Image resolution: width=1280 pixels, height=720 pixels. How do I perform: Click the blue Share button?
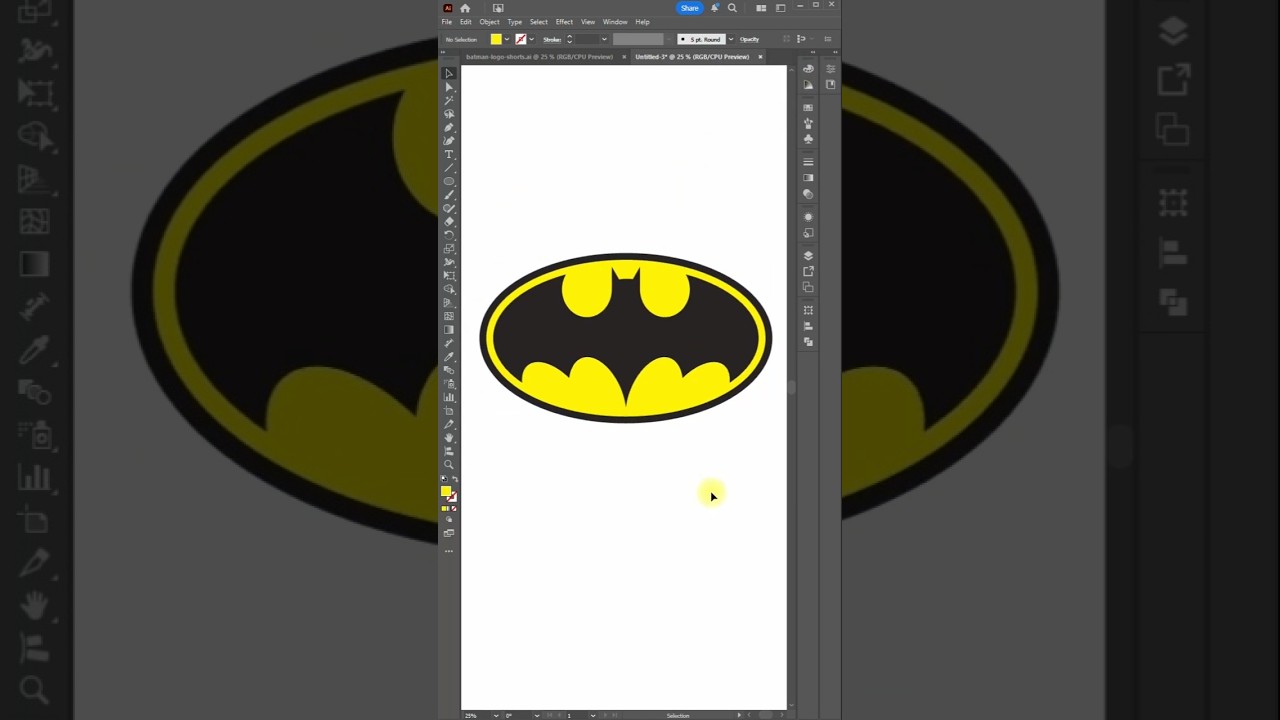point(690,8)
